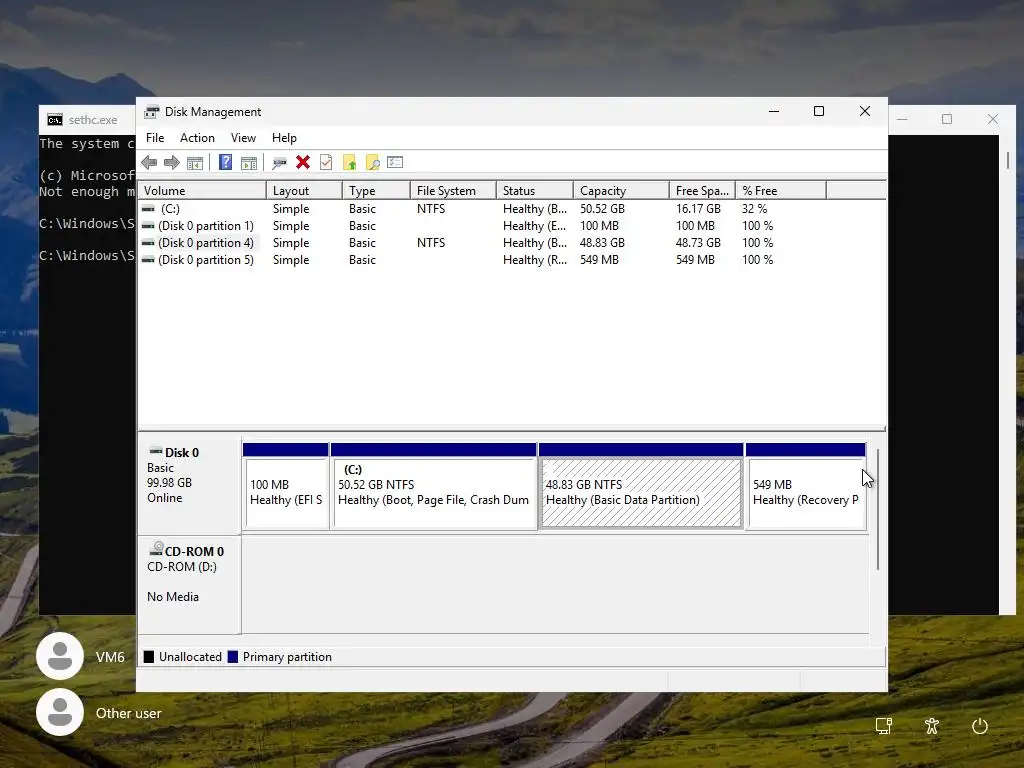Select the 48.83 GB Basic Data Partition block

pyautogui.click(x=641, y=486)
